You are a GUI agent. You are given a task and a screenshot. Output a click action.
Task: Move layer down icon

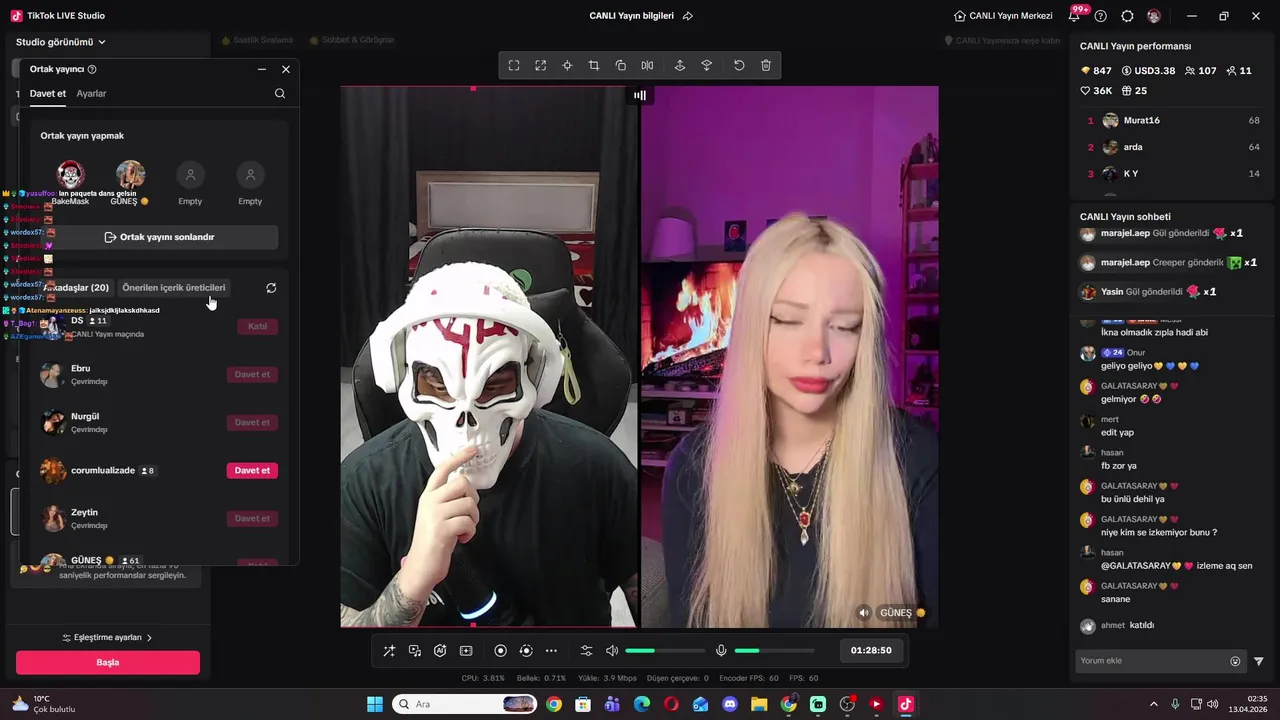coord(707,65)
